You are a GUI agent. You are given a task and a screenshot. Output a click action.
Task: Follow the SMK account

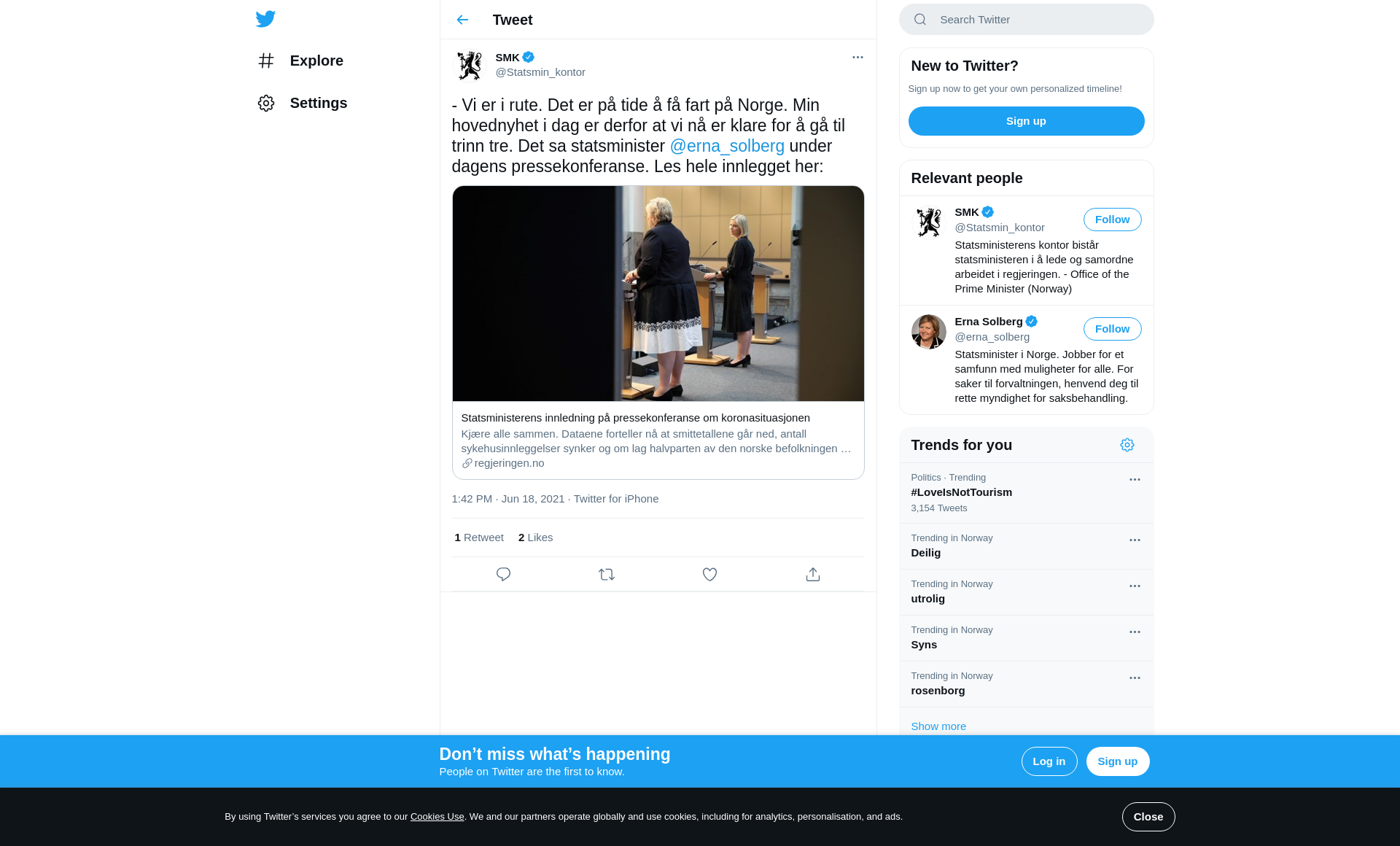(1112, 220)
